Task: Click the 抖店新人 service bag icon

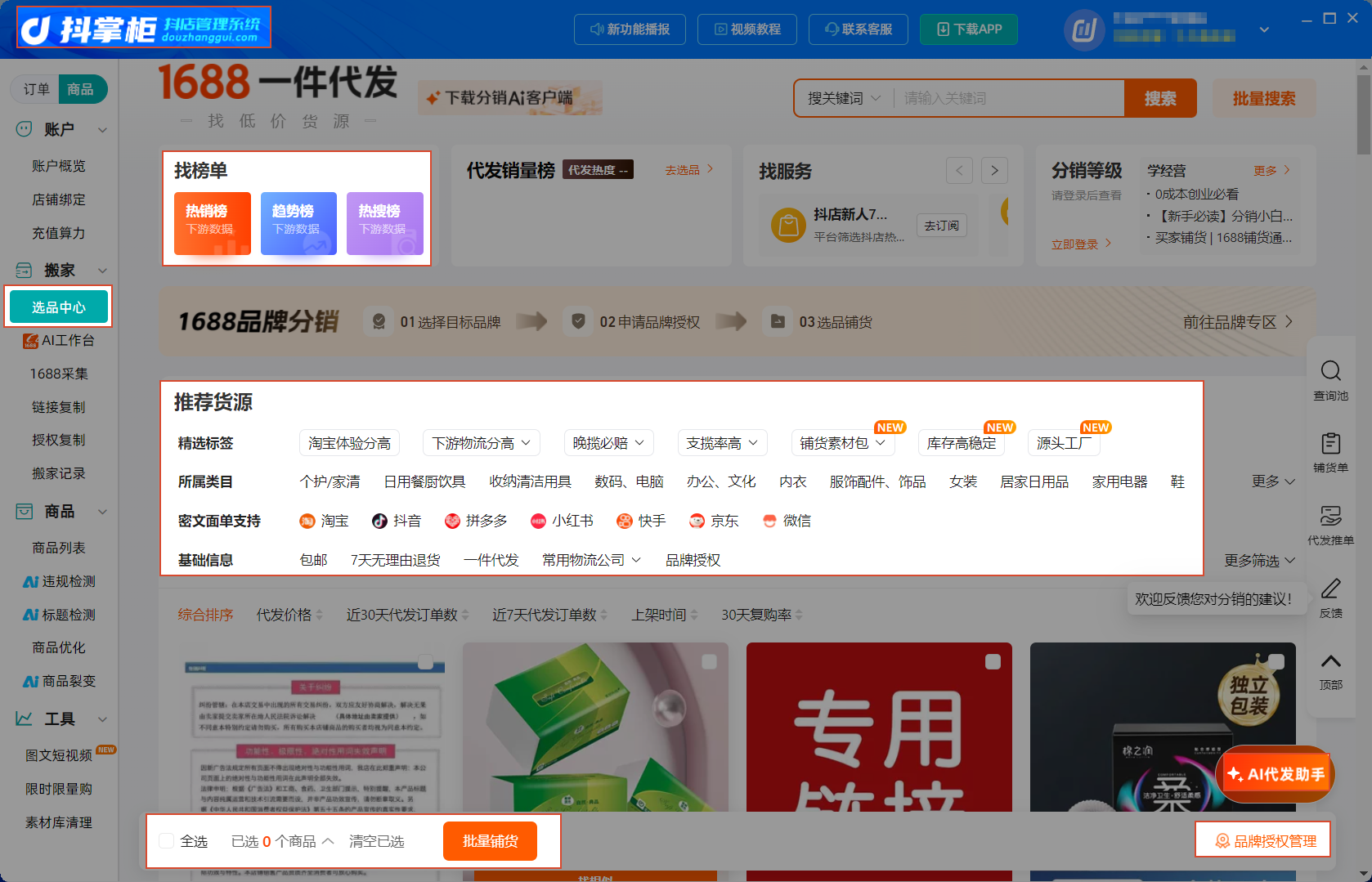Action: coord(788,225)
